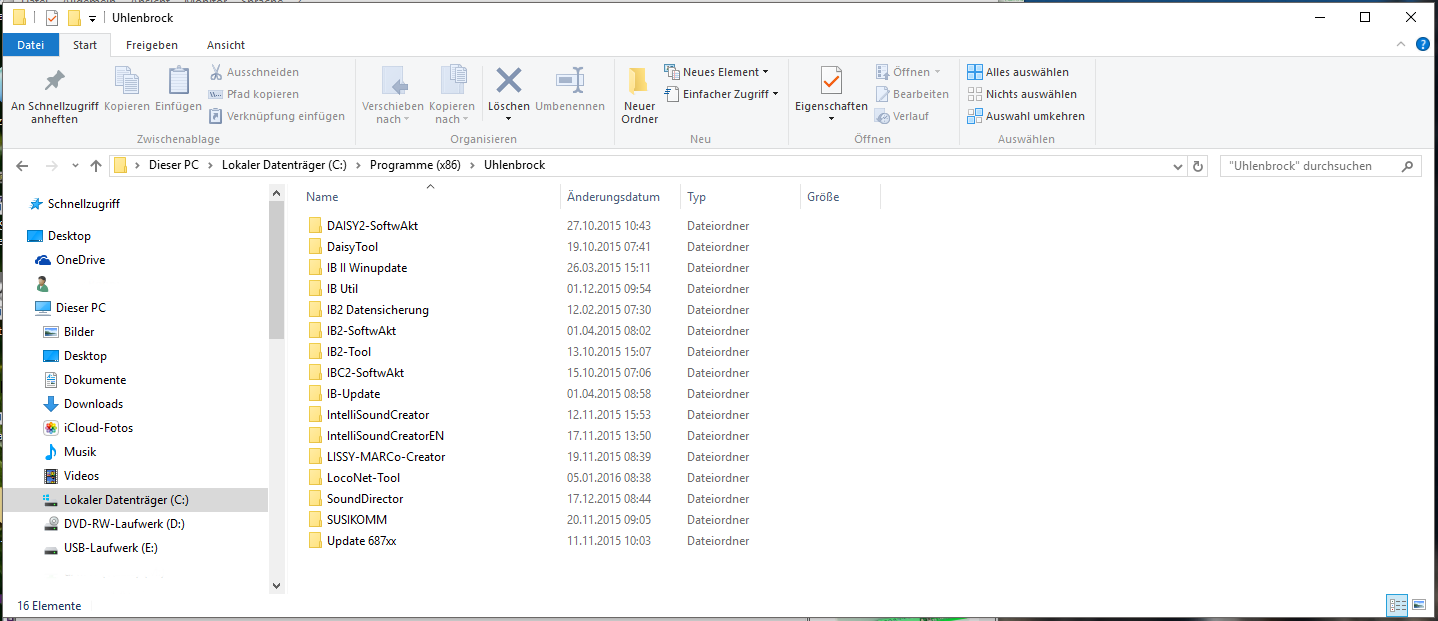
Task: Select the IntelliSoundCreatorEN folder
Action: tap(385, 436)
